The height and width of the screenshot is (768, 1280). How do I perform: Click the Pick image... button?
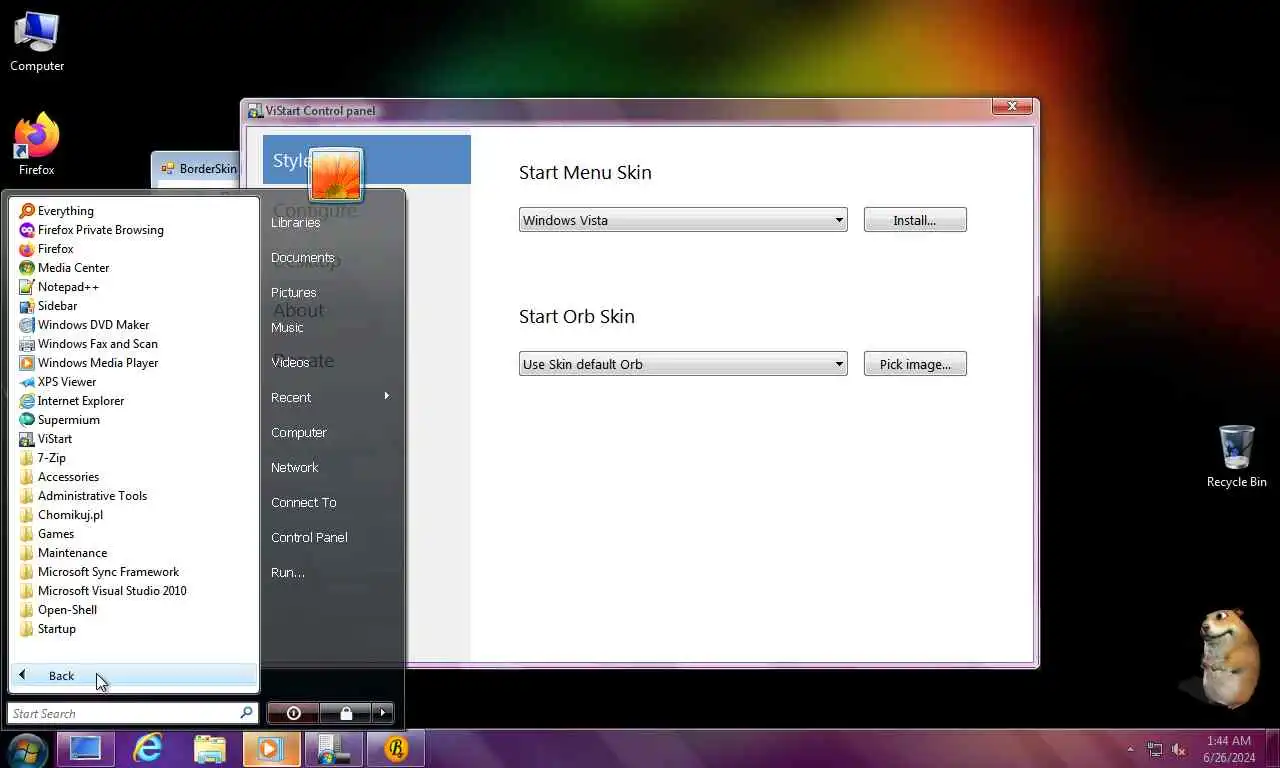coord(915,364)
